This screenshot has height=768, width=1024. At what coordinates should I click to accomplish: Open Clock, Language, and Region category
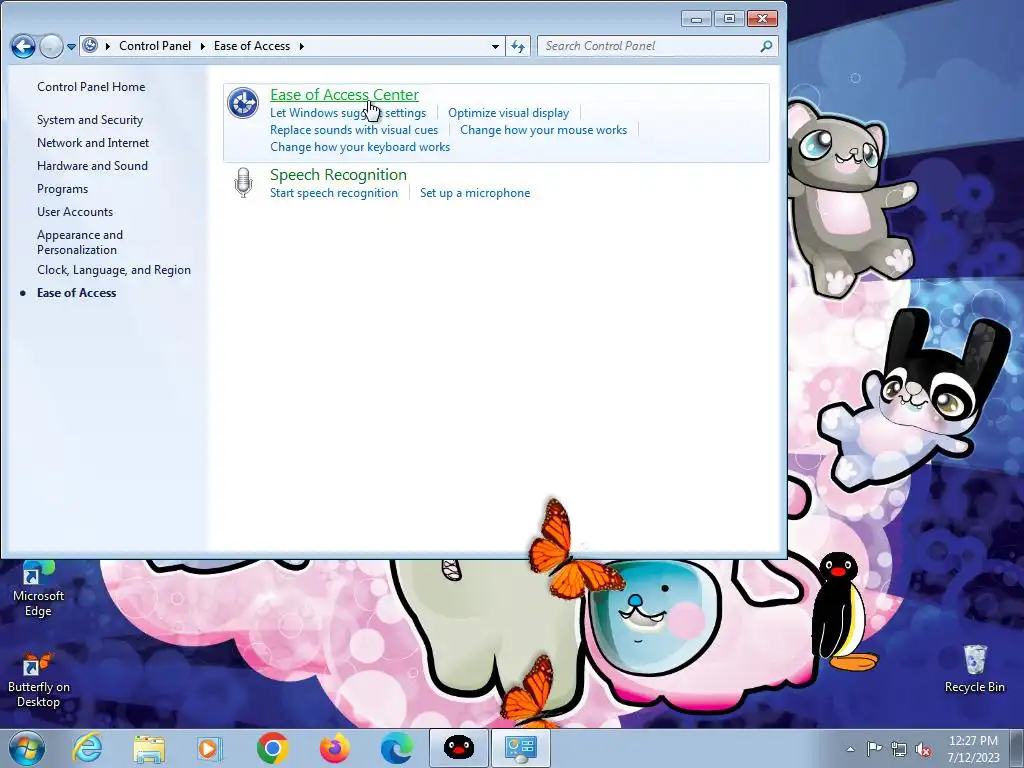tap(114, 270)
